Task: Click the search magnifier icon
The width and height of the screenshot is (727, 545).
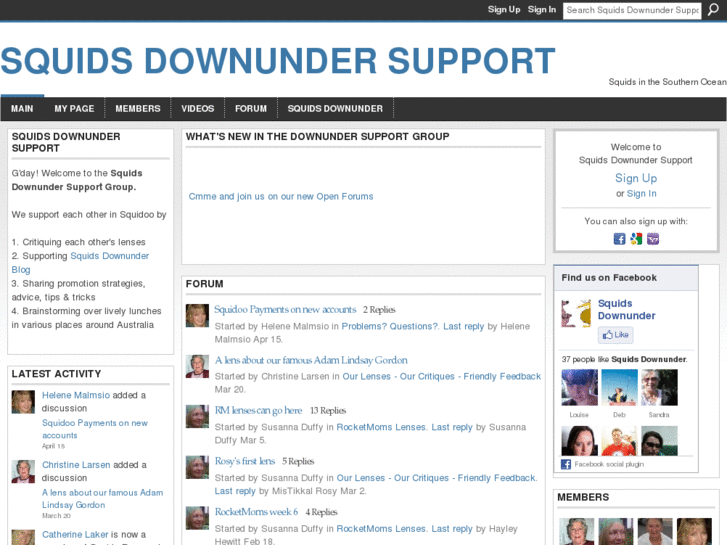Action: coord(713,10)
